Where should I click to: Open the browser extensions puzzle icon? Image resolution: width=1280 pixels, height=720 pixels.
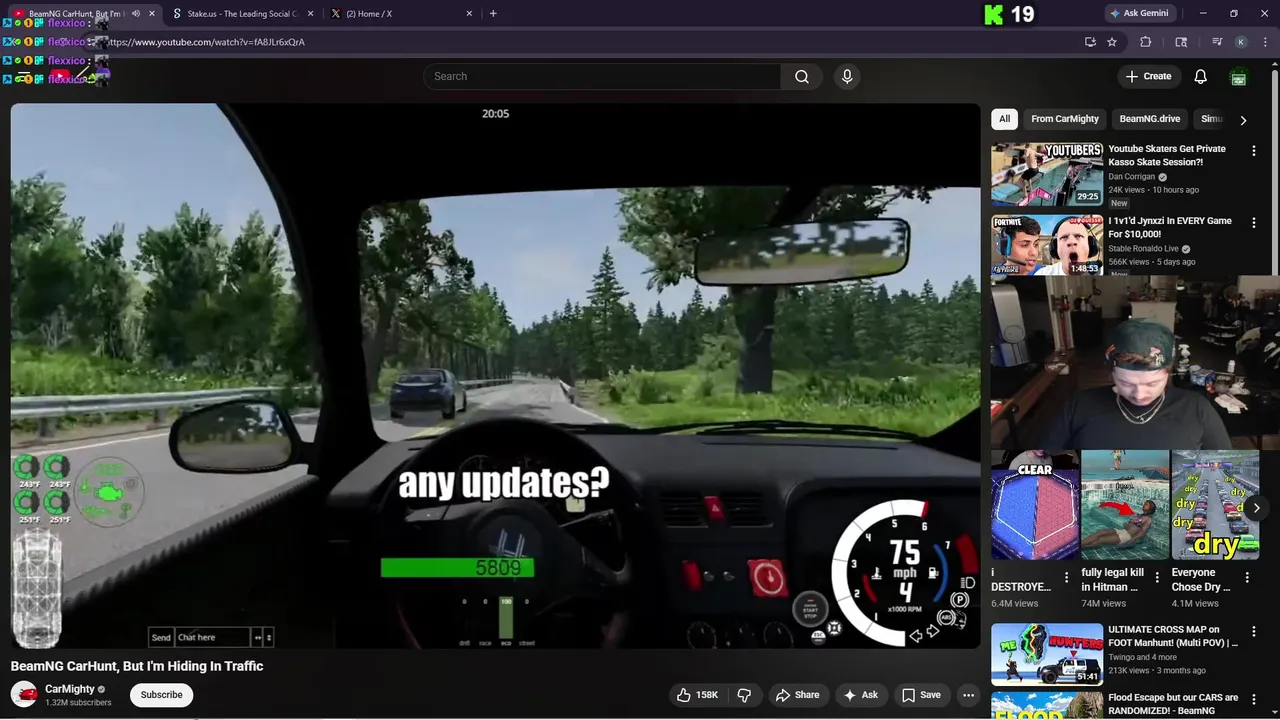click(1146, 42)
